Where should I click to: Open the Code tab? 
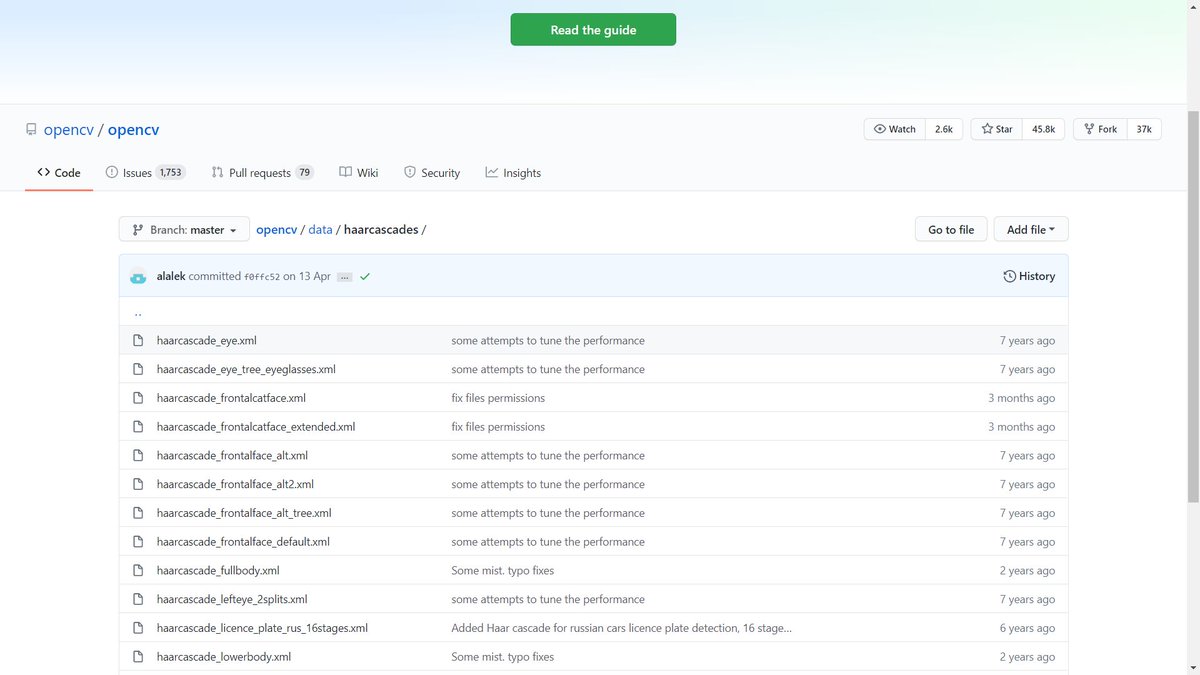[x=59, y=173]
